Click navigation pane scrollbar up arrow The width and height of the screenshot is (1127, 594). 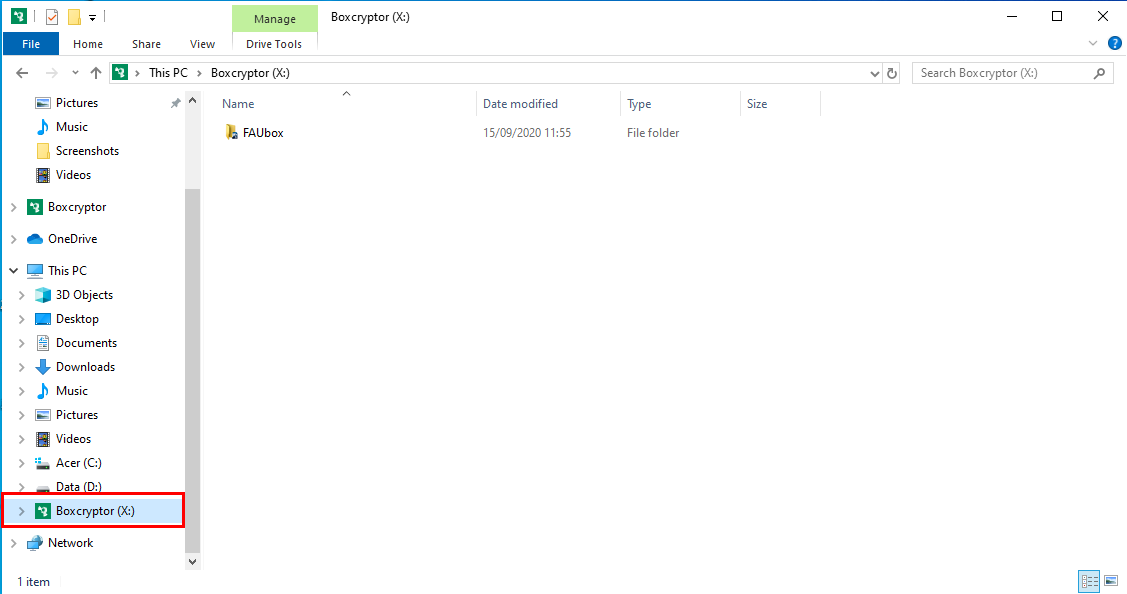[x=192, y=101]
